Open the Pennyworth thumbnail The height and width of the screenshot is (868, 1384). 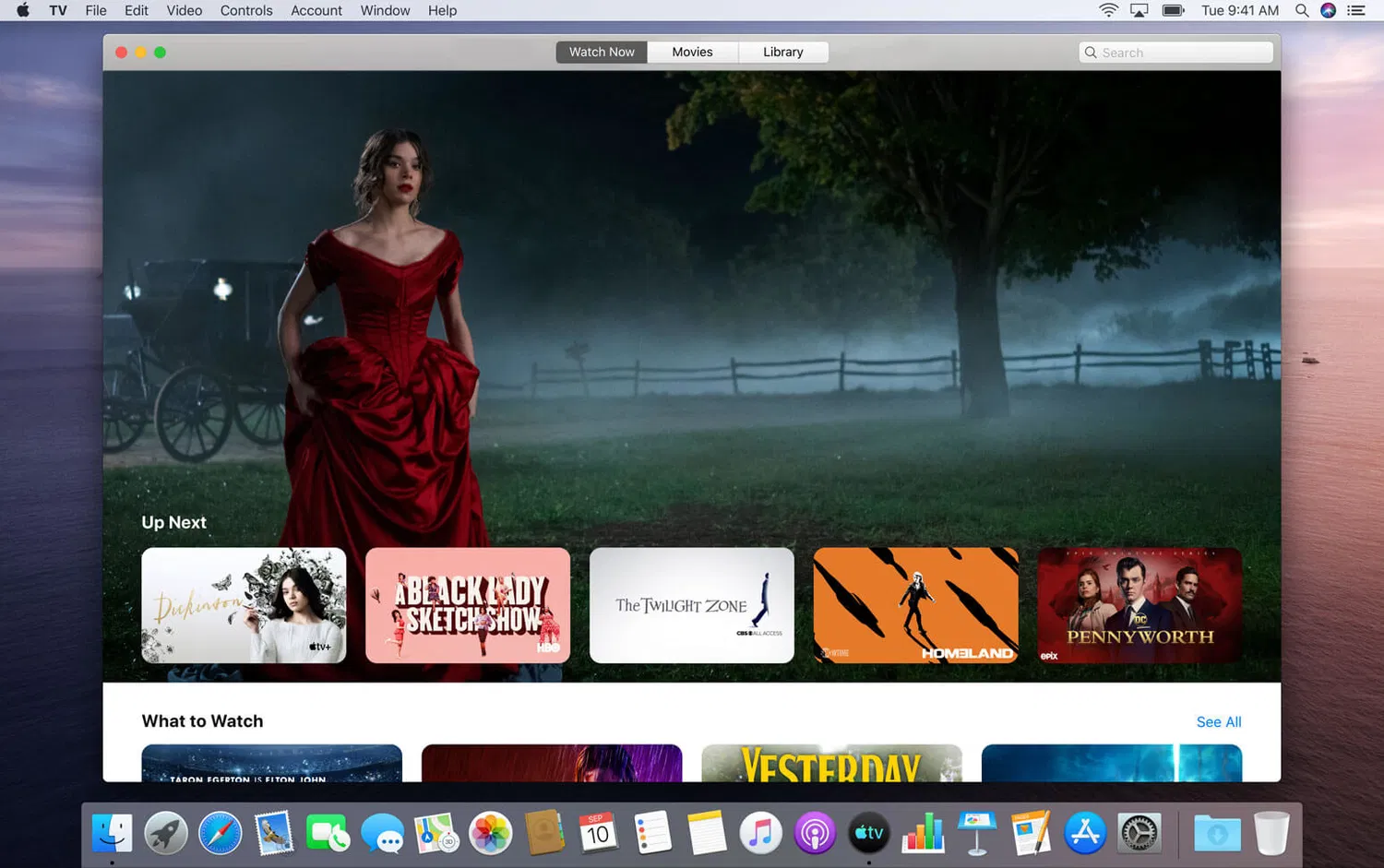coord(1139,605)
